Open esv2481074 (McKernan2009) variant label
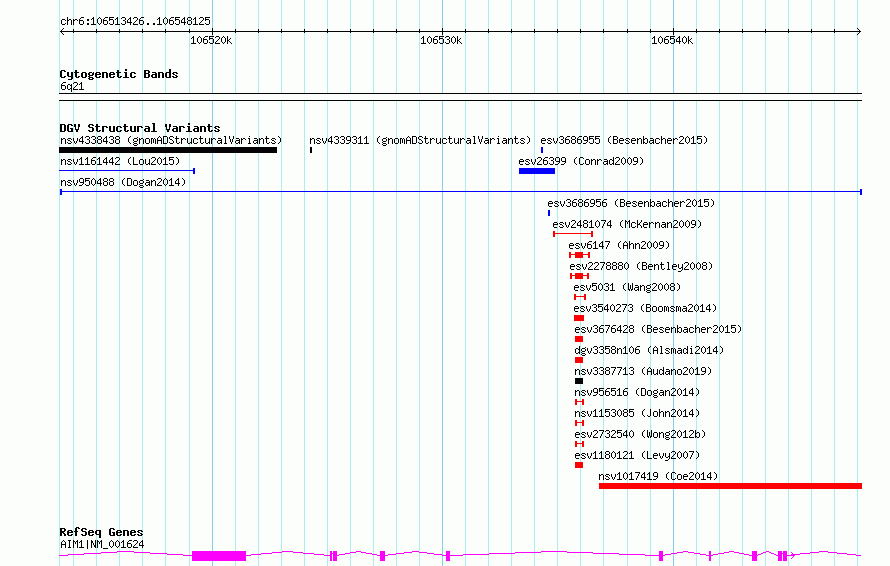Screen dimensions: 890x566 [627, 224]
